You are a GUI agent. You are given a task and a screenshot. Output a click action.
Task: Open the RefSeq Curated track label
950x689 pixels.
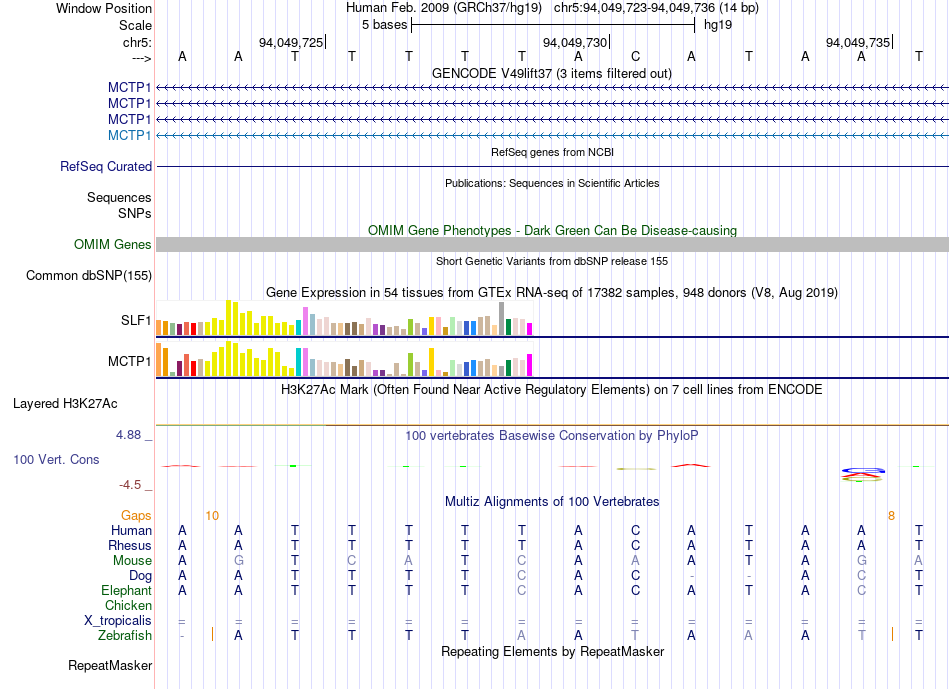105,166
